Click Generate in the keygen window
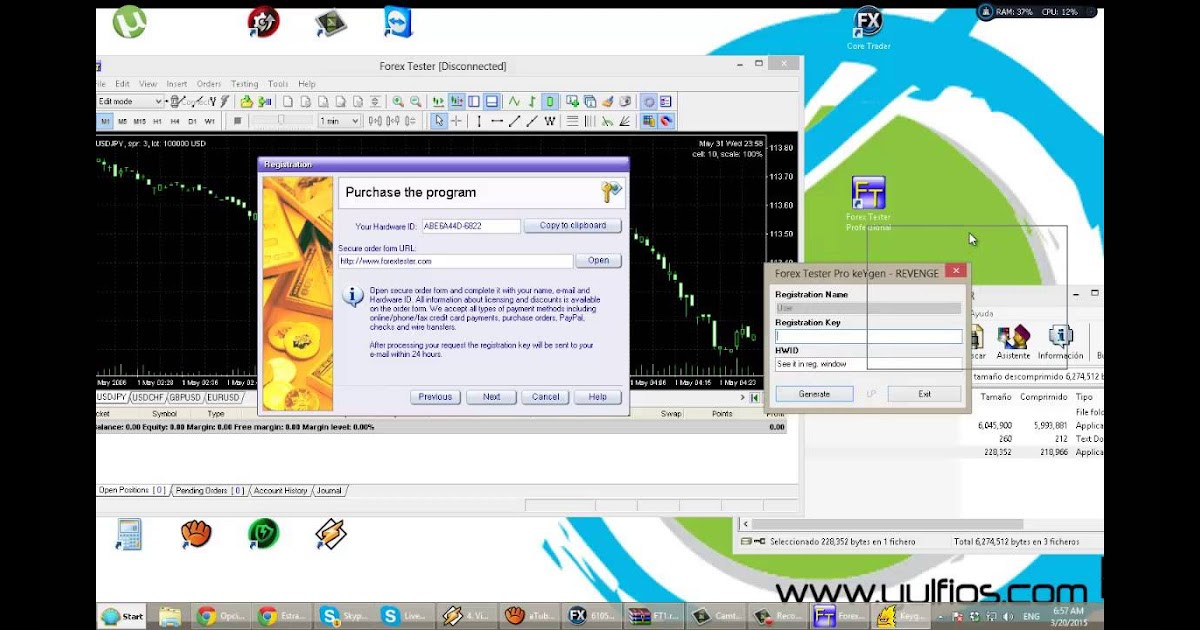The image size is (1200, 630). (x=814, y=394)
